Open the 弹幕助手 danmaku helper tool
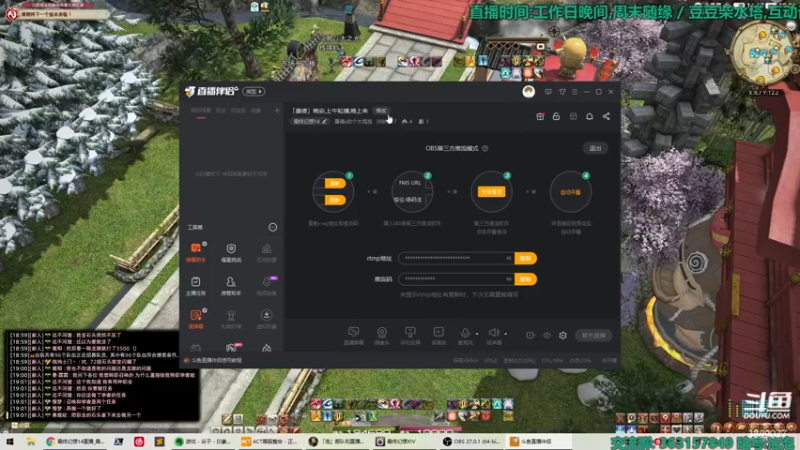Image resolution: width=800 pixels, height=450 pixels. 196,252
